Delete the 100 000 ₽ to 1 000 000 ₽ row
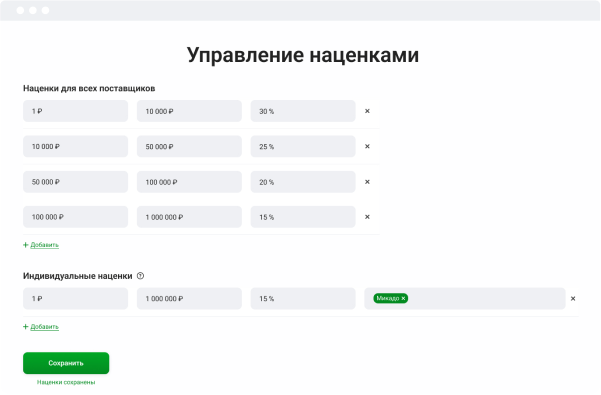601x395 pixels. pos(367,217)
